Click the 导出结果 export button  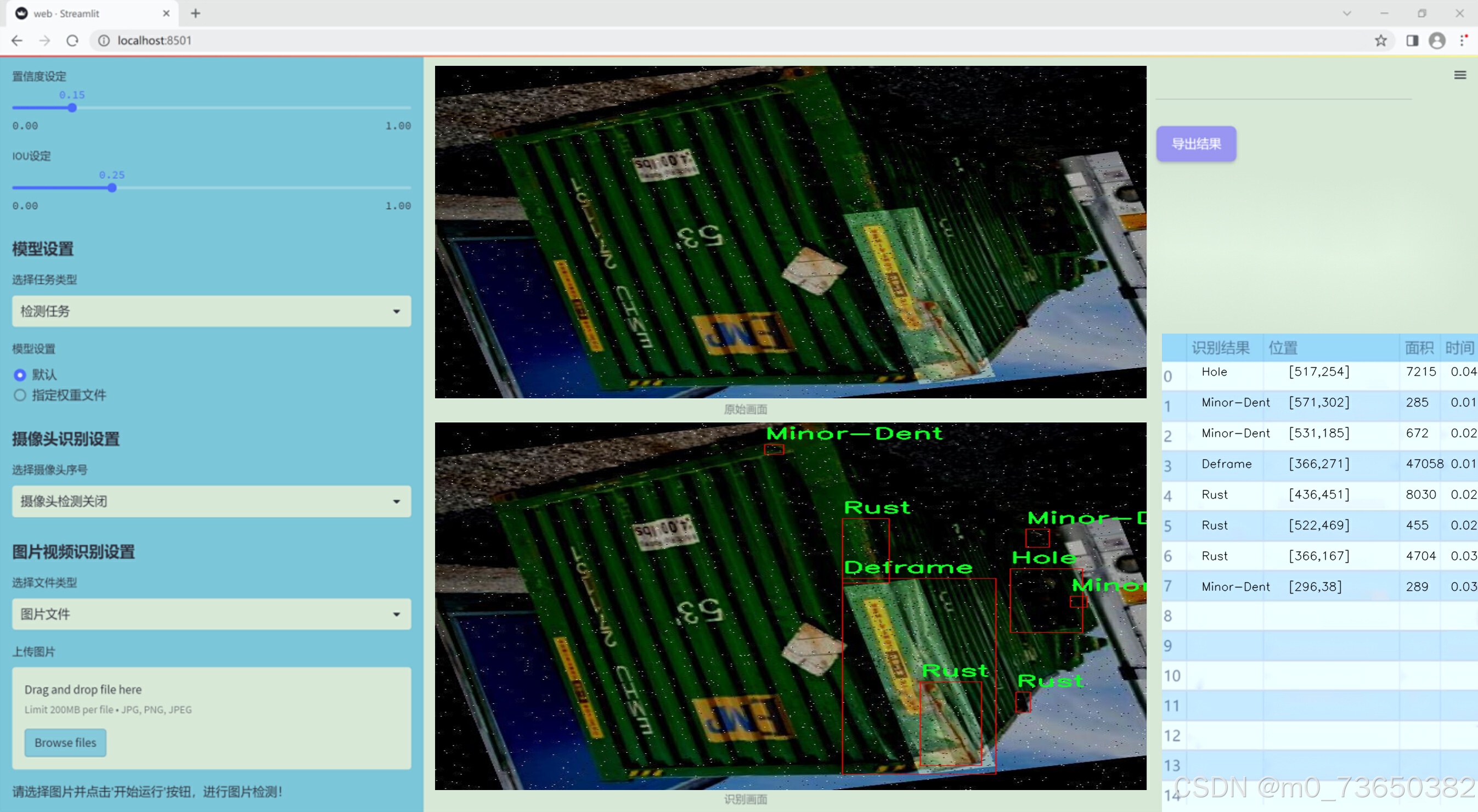(x=1195, y=144)
